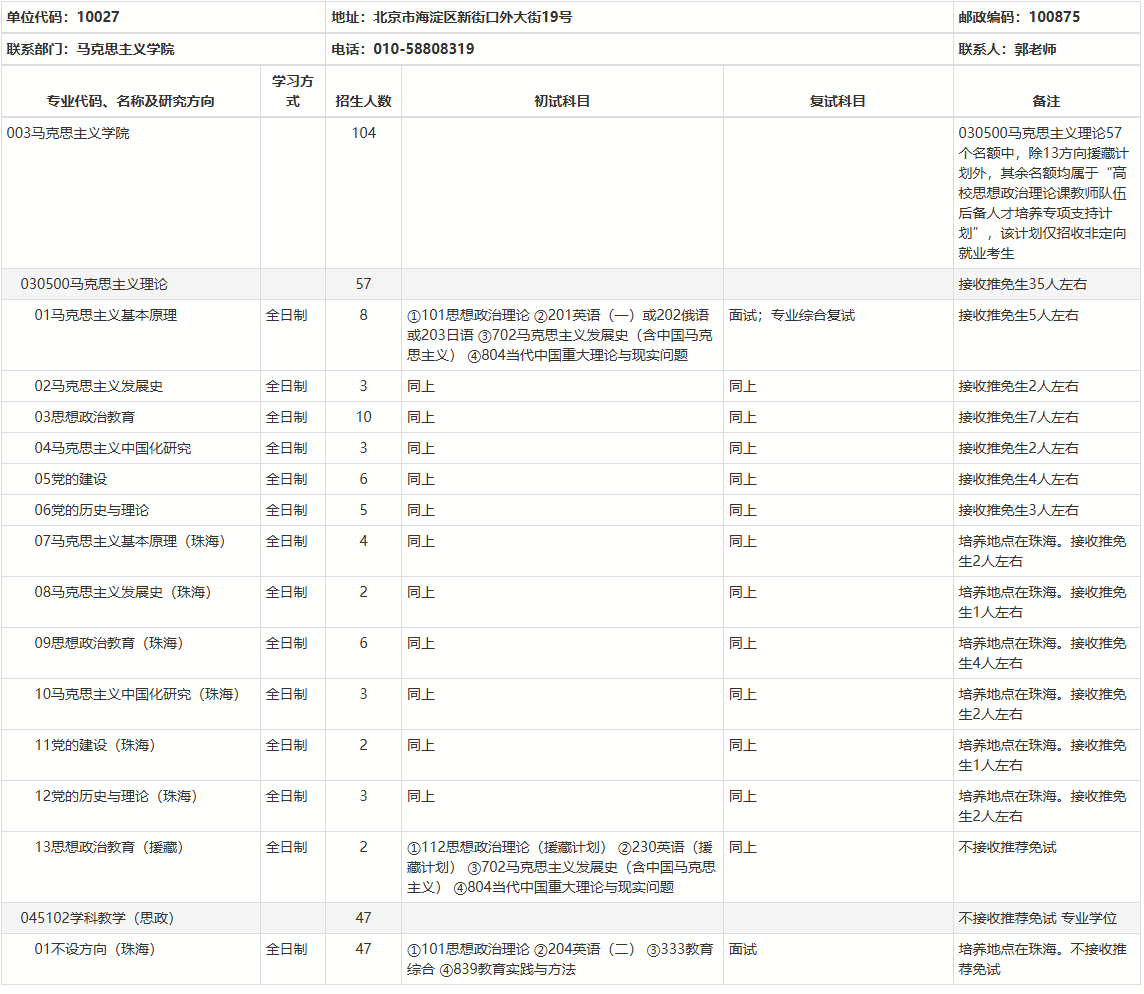This screenshot has height=994, width=1144.
Task: Click the 面试；专业综合复试 retest cell
Action: (792, 315)
